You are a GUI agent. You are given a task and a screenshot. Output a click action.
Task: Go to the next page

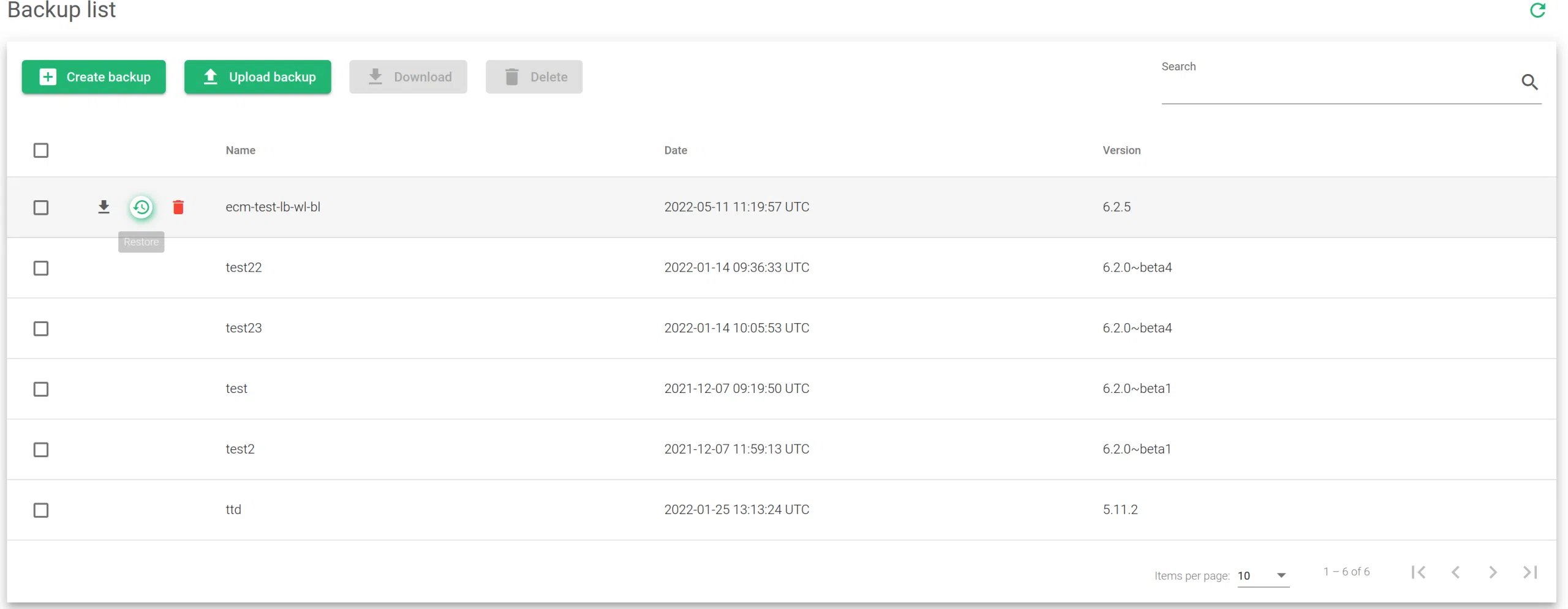[1493, 572]
